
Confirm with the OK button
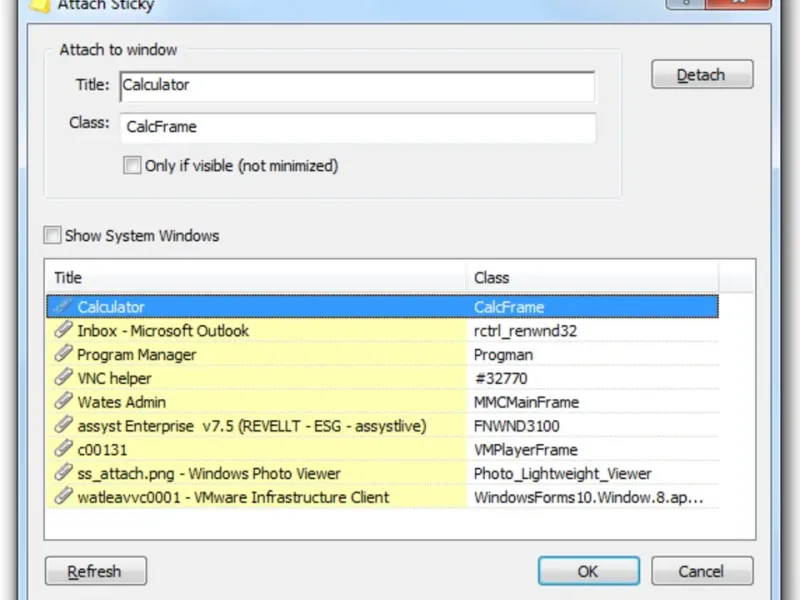(589, 571)
